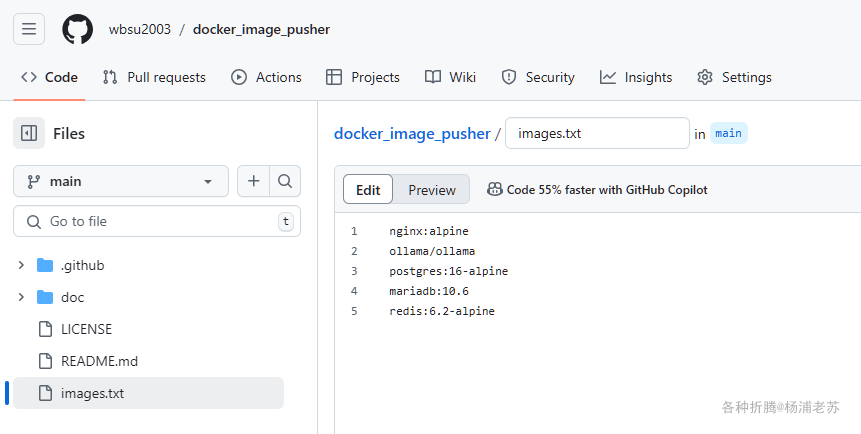861x434 pixels.
Task: Select the Edit mode toggle
Action: [368, 190]
